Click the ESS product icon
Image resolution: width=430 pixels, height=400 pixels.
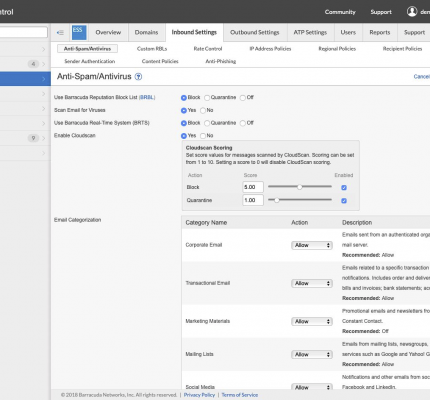point(79,32)
